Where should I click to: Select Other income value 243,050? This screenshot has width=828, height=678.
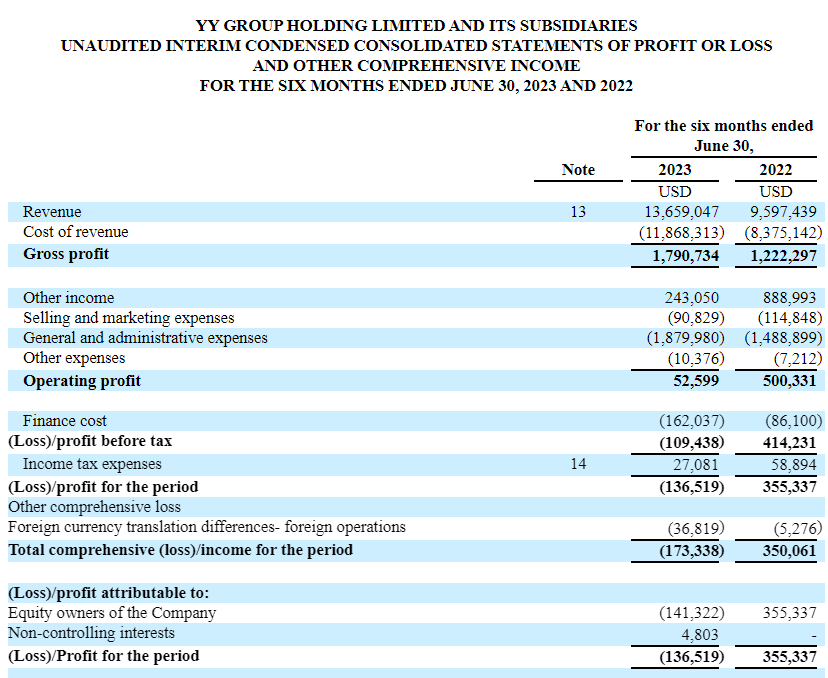coord(692,298)
